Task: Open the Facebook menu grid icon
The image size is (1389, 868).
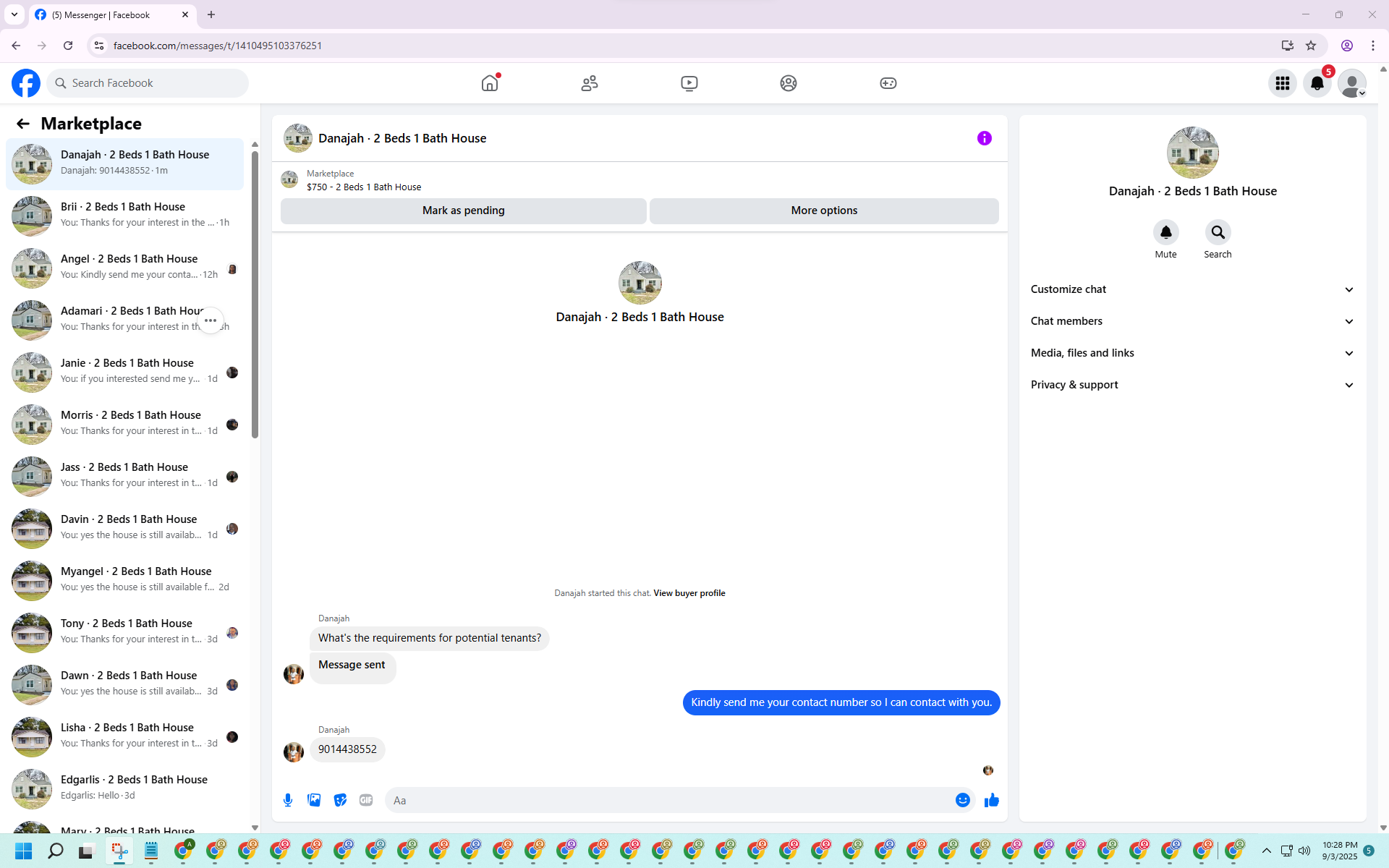Action: 1283,83
